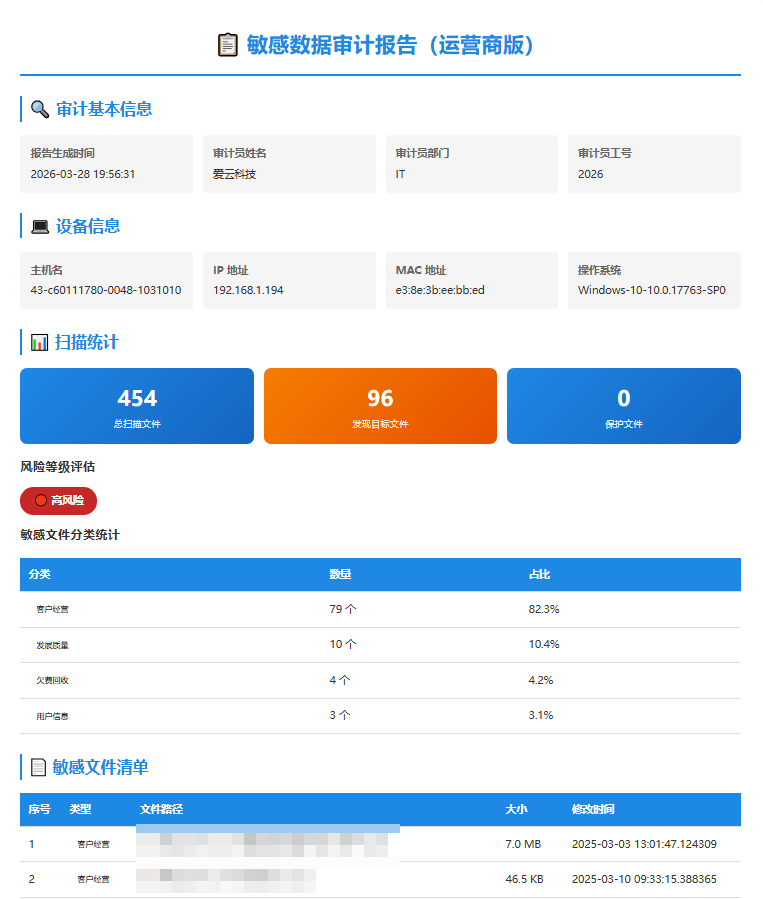Viewport: 763px width, 899px height.
Task: Click the 设备信息 section heading
Action: 88,226
